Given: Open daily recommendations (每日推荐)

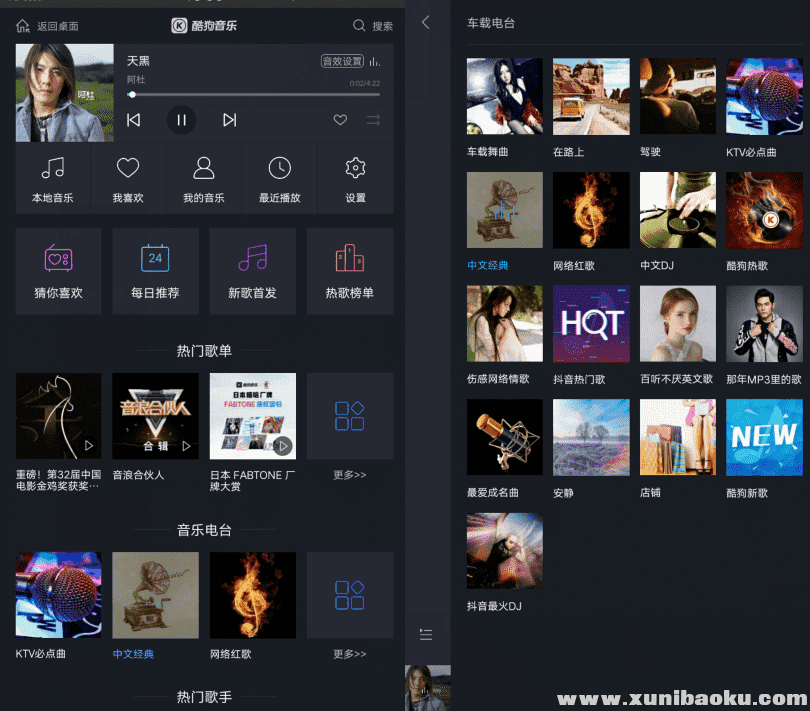Looking at the screenshot, I should 155,271.
